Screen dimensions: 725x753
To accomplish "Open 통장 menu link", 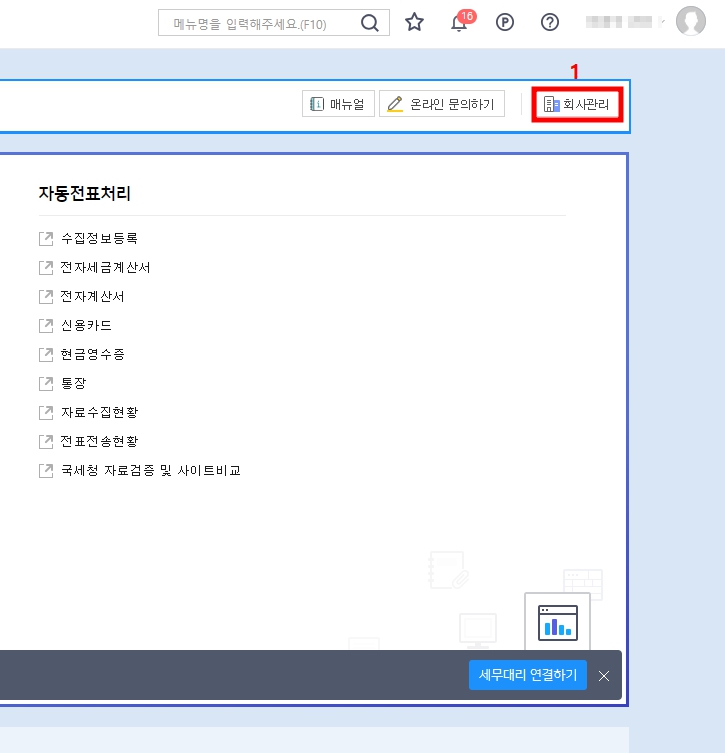I will tap(73, 383).
